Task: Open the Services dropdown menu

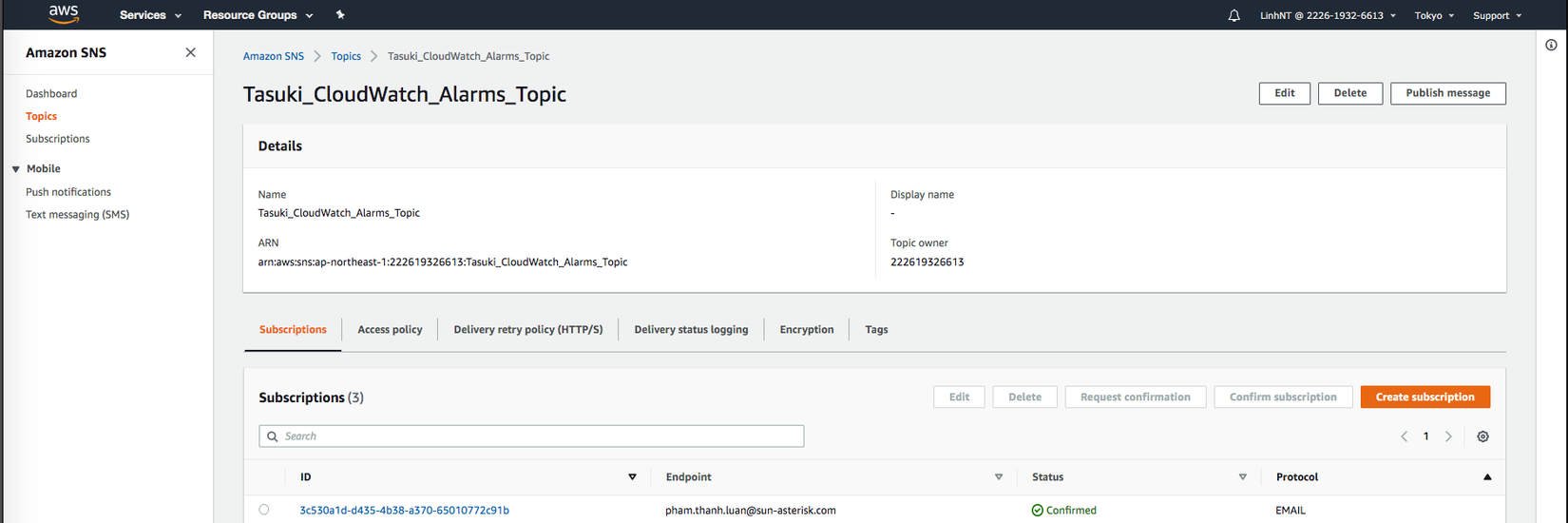Action: tap(150, 15)
